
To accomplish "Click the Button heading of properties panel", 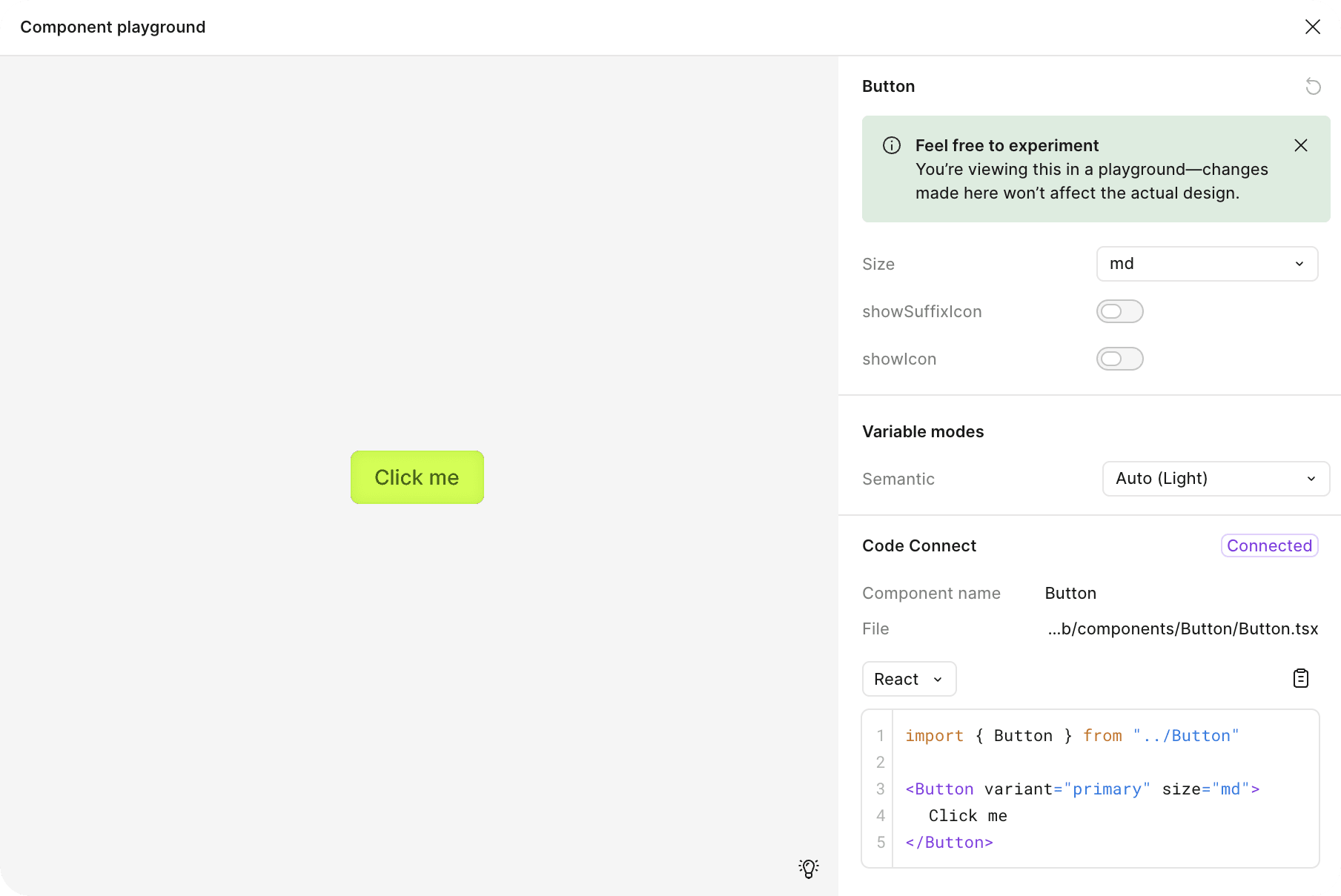I will click(x=888, y=86).
